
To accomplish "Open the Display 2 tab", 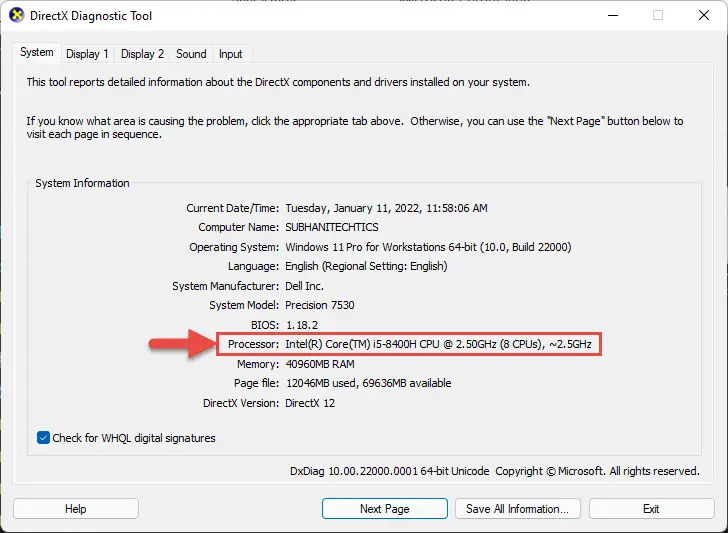I will tap(142, 54).
